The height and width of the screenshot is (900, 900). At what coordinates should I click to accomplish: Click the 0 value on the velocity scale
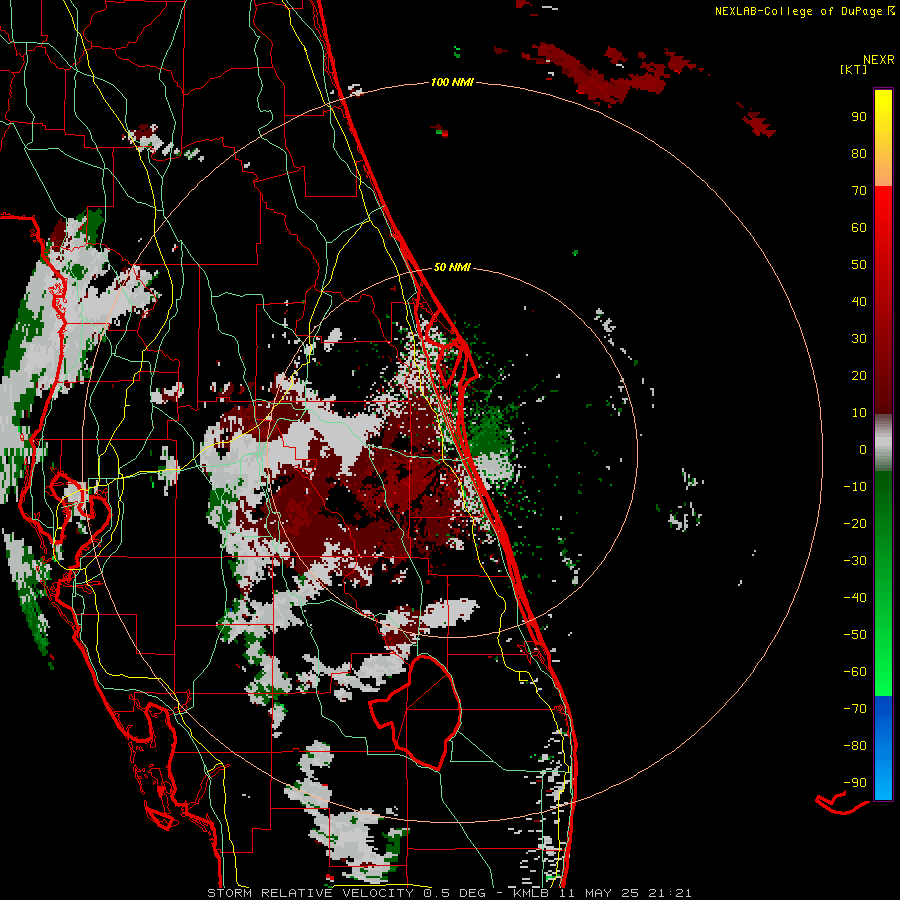pyautogui.click(x=863, y=449)
